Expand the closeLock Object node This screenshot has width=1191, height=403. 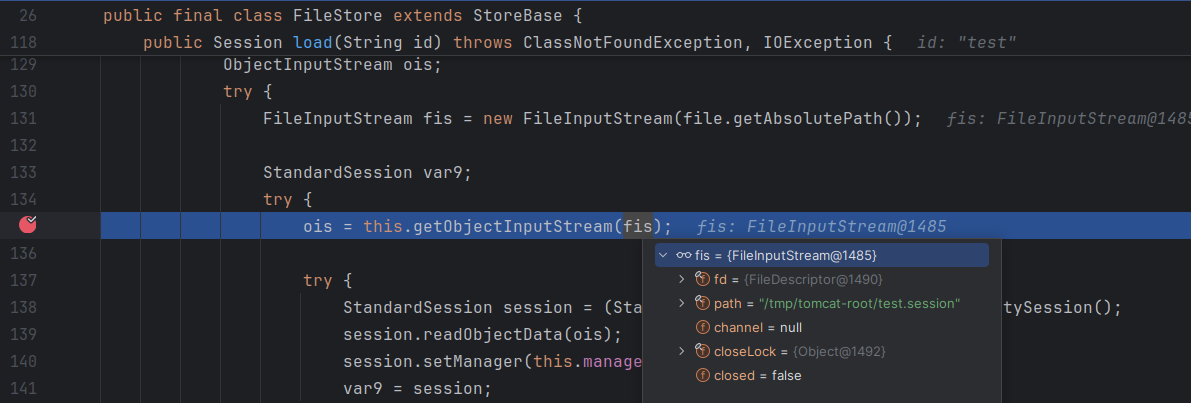(x=682, y=351)
